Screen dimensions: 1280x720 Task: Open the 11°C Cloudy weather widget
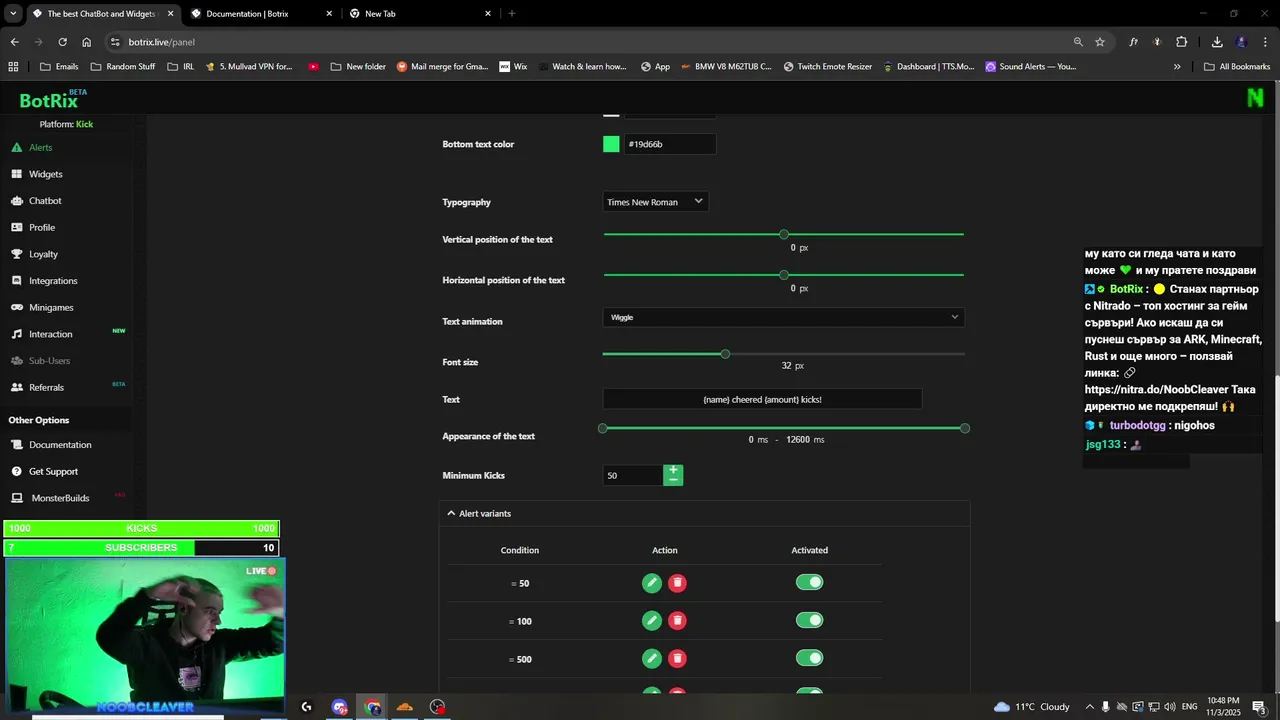[1032, 707]
